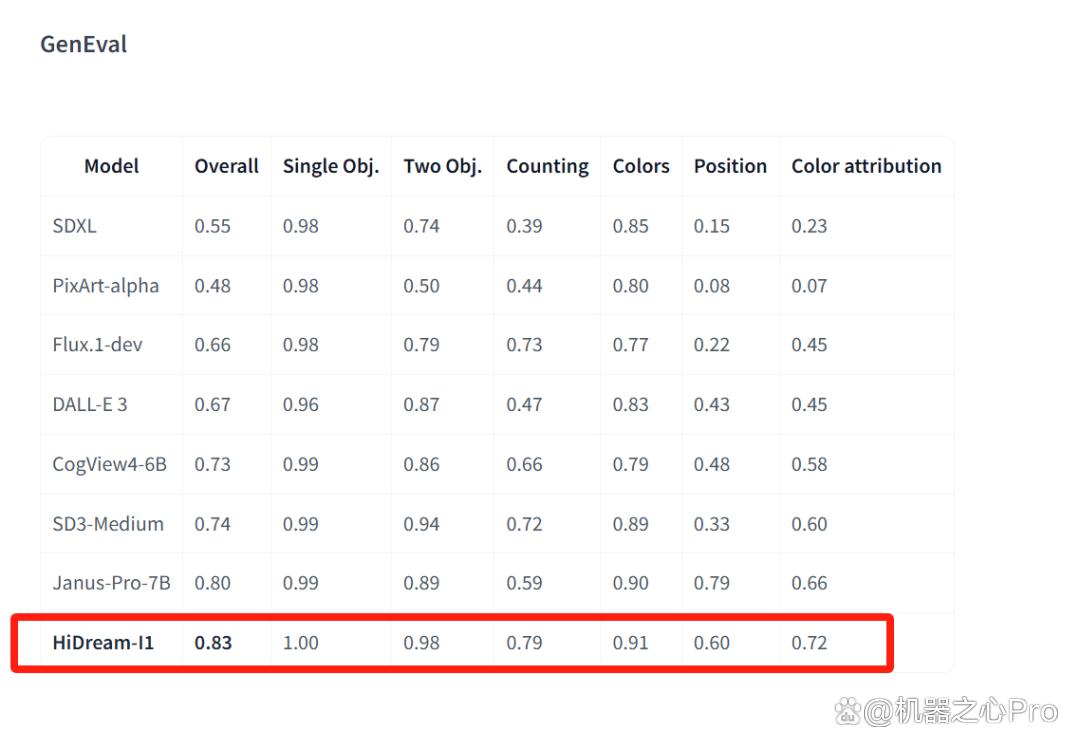Select the CogView4-6B model name

(110, 464)
